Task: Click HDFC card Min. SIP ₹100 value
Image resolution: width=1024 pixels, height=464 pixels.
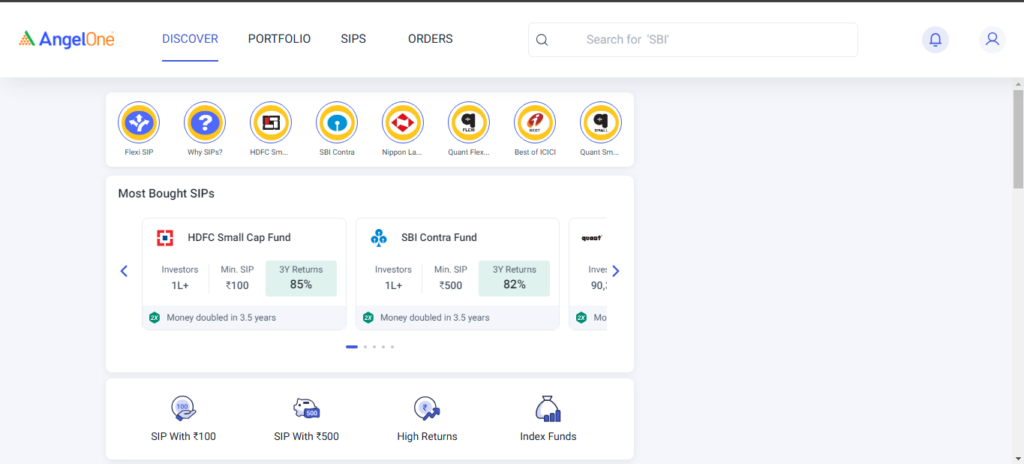Action: coord(237,286)
